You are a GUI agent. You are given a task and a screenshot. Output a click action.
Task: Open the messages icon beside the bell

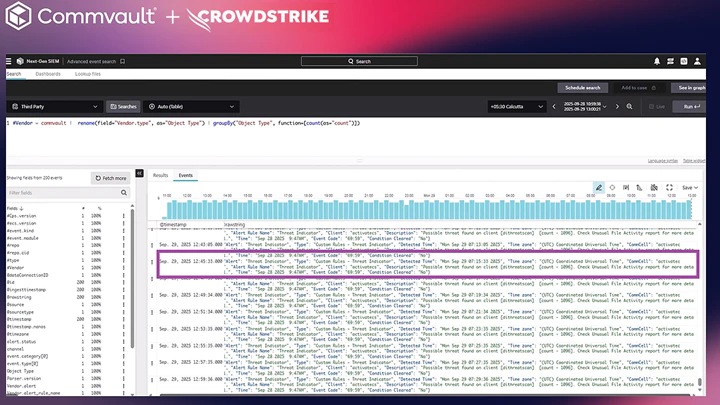[670, 61]
